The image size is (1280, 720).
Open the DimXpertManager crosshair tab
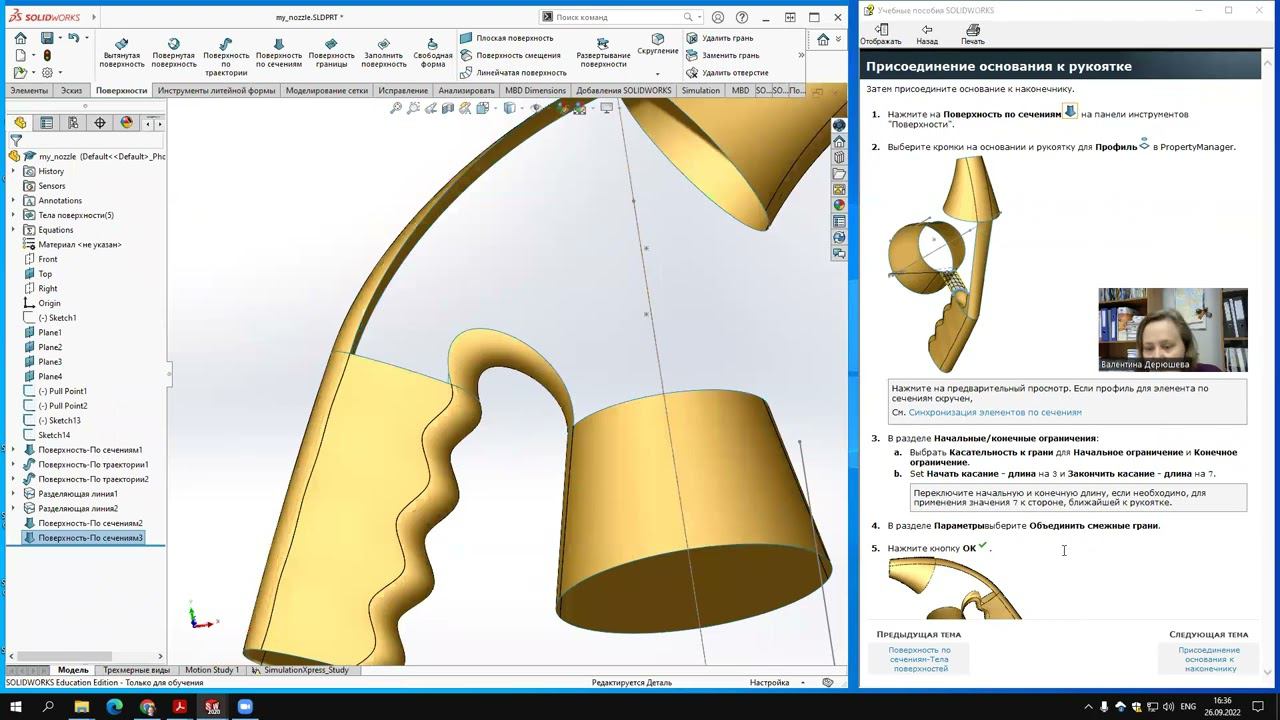click(x=99, y=123)
